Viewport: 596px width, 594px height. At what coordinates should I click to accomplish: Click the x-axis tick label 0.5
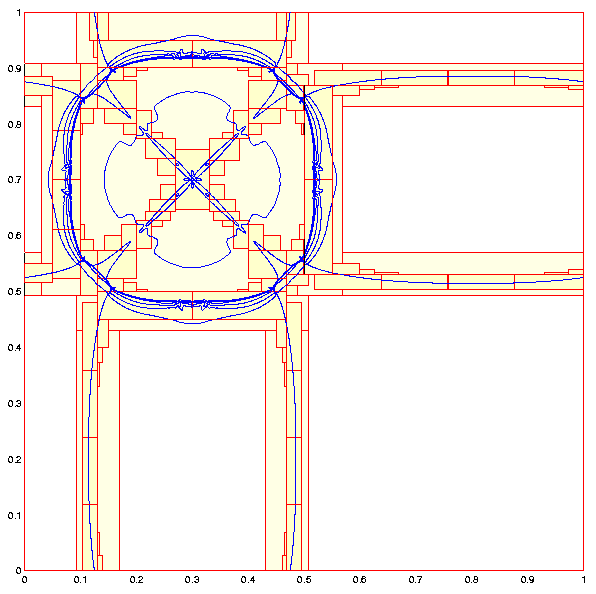(x=303, y=580)
